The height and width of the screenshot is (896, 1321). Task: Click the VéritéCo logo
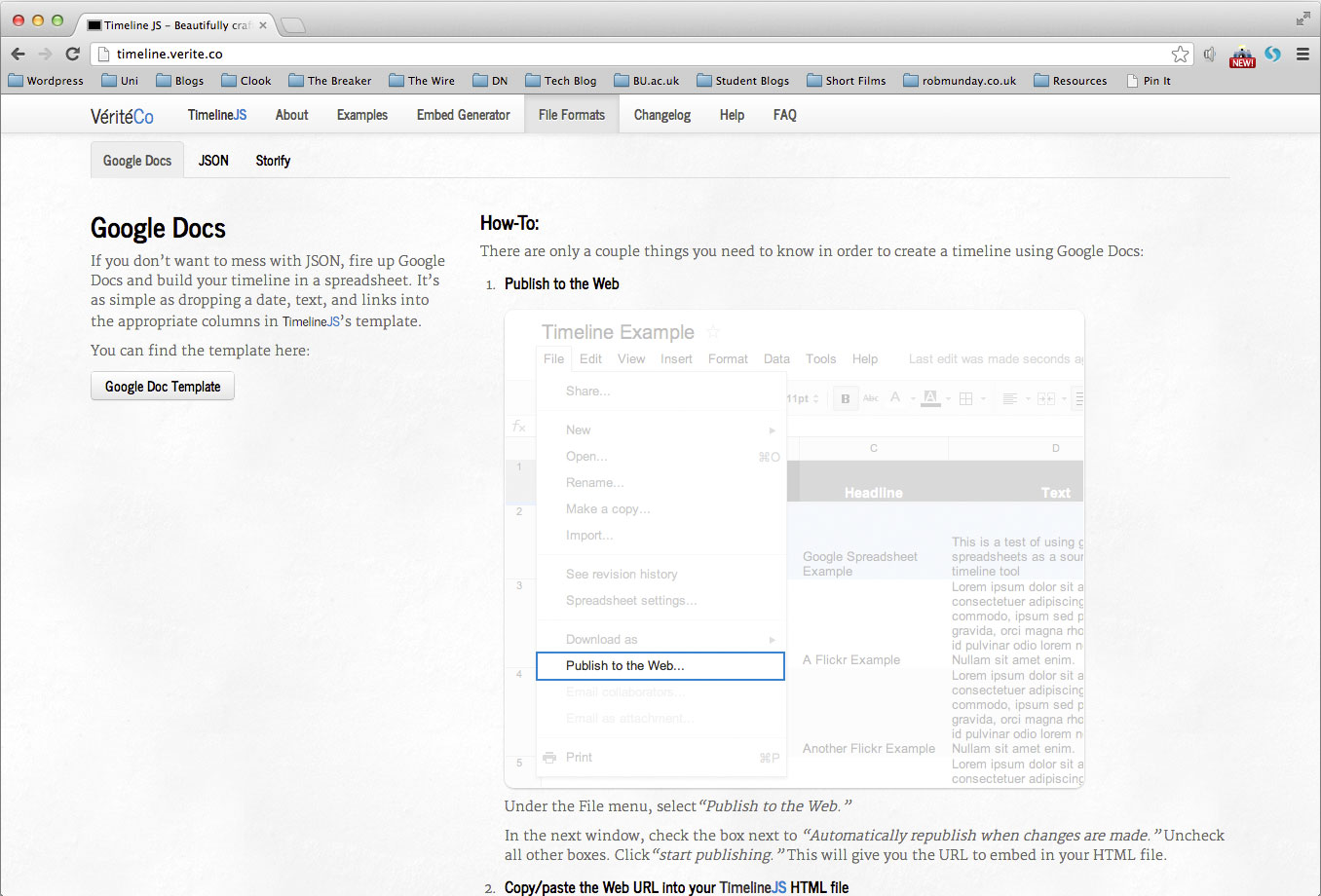[x=122, y=116]
